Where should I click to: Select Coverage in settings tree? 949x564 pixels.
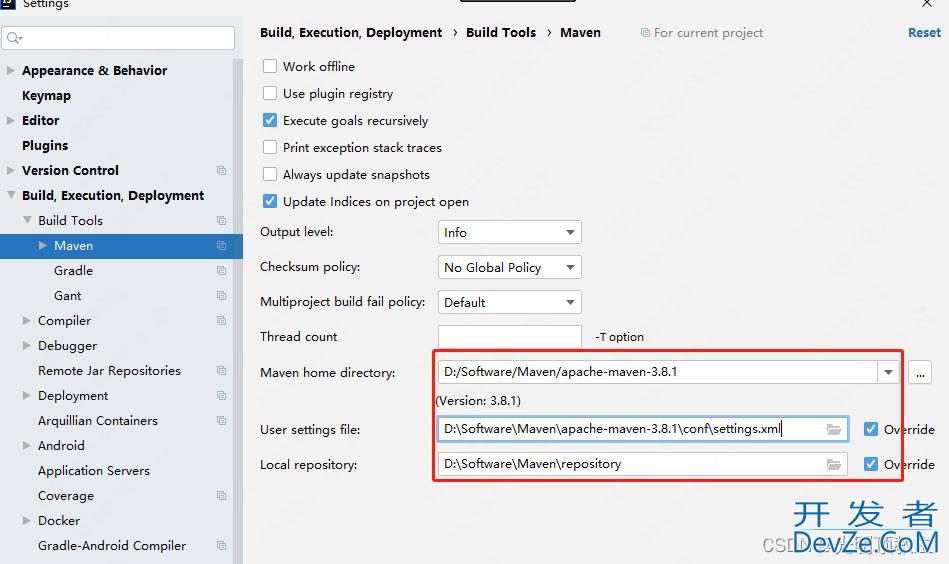[66, 496]
